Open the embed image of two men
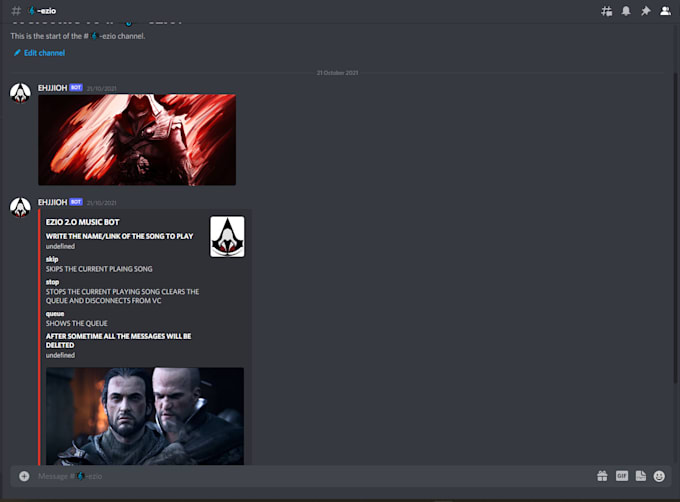 coord(145,416)
